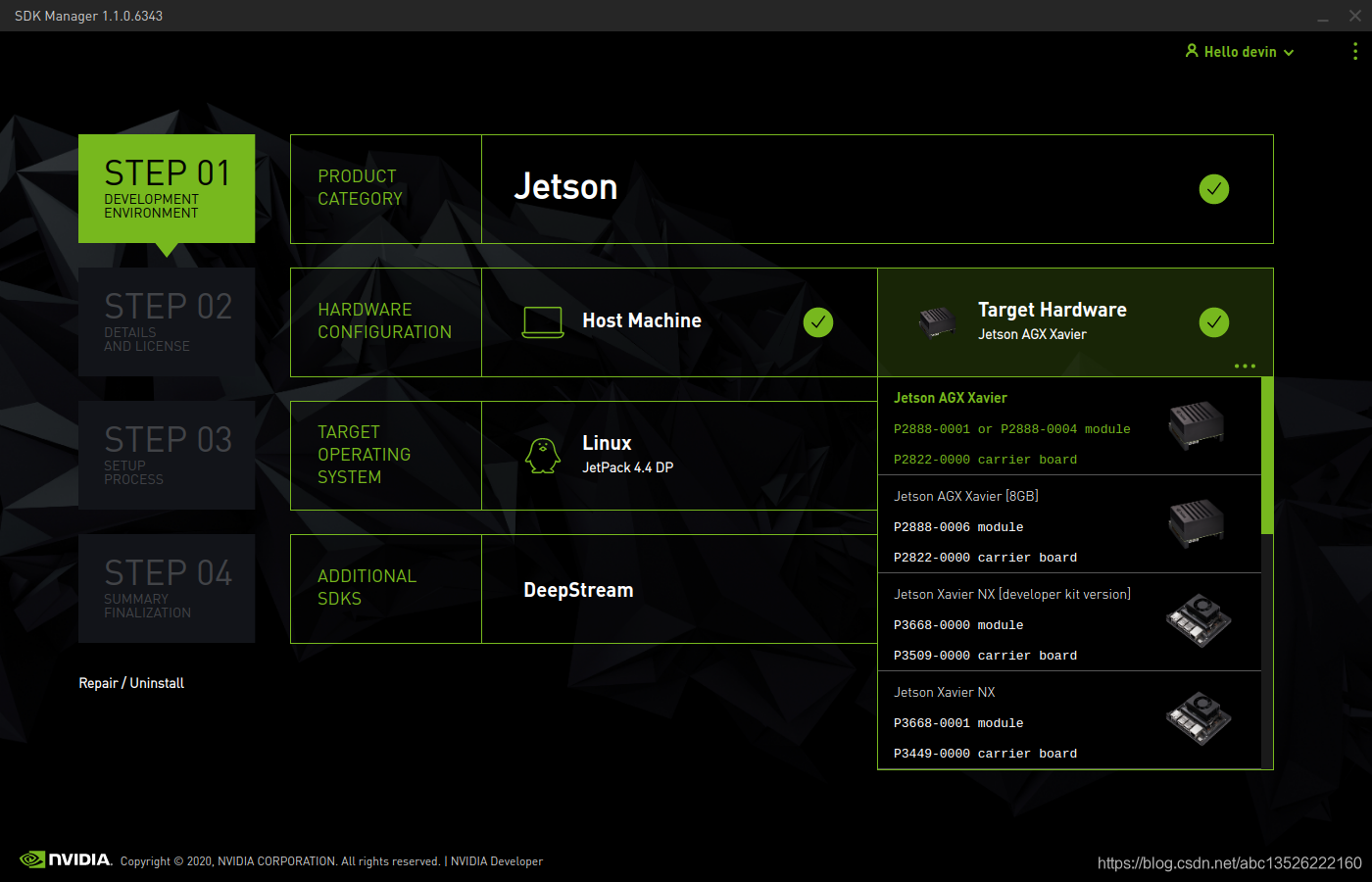Screen dimensions: 1372x882
Task: Select Jetson AGX Xavier from hardware list
Action: tap(1069, 426)
